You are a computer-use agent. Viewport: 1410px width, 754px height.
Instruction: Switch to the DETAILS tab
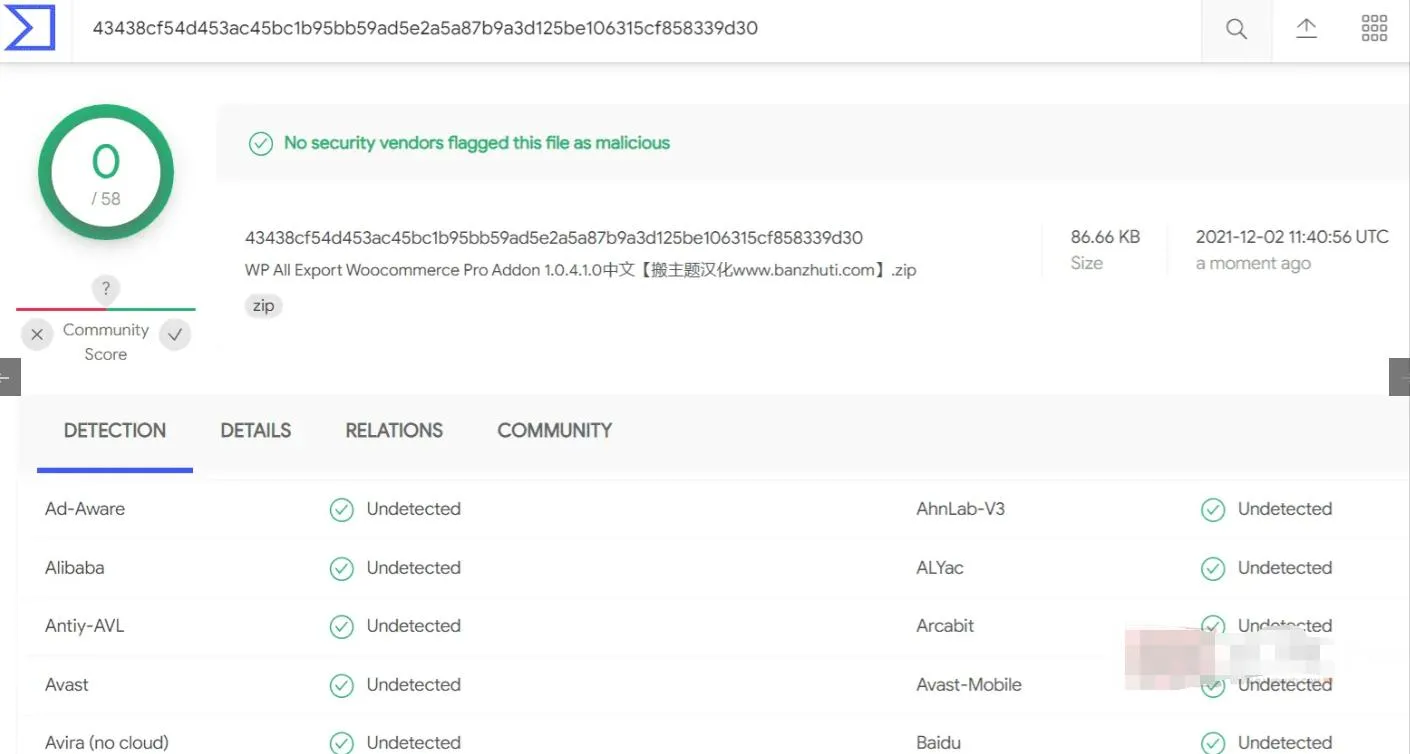click(x=256, y=431)
